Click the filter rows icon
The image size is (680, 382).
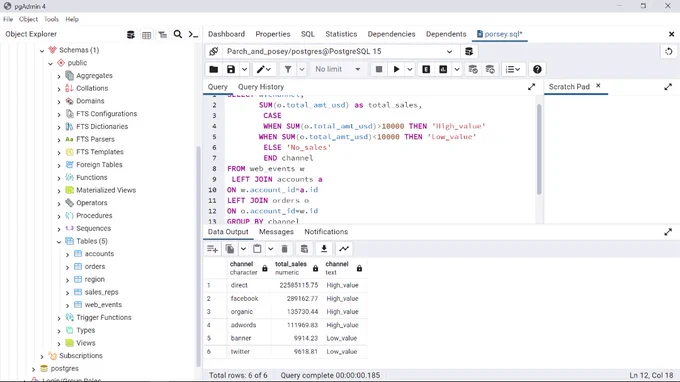[288, 69]
